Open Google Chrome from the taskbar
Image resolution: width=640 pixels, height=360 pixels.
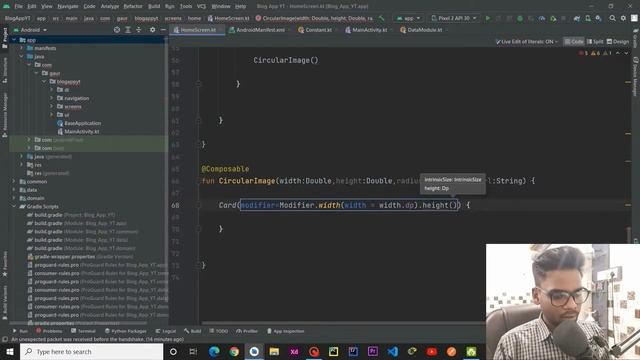[234, 351]
